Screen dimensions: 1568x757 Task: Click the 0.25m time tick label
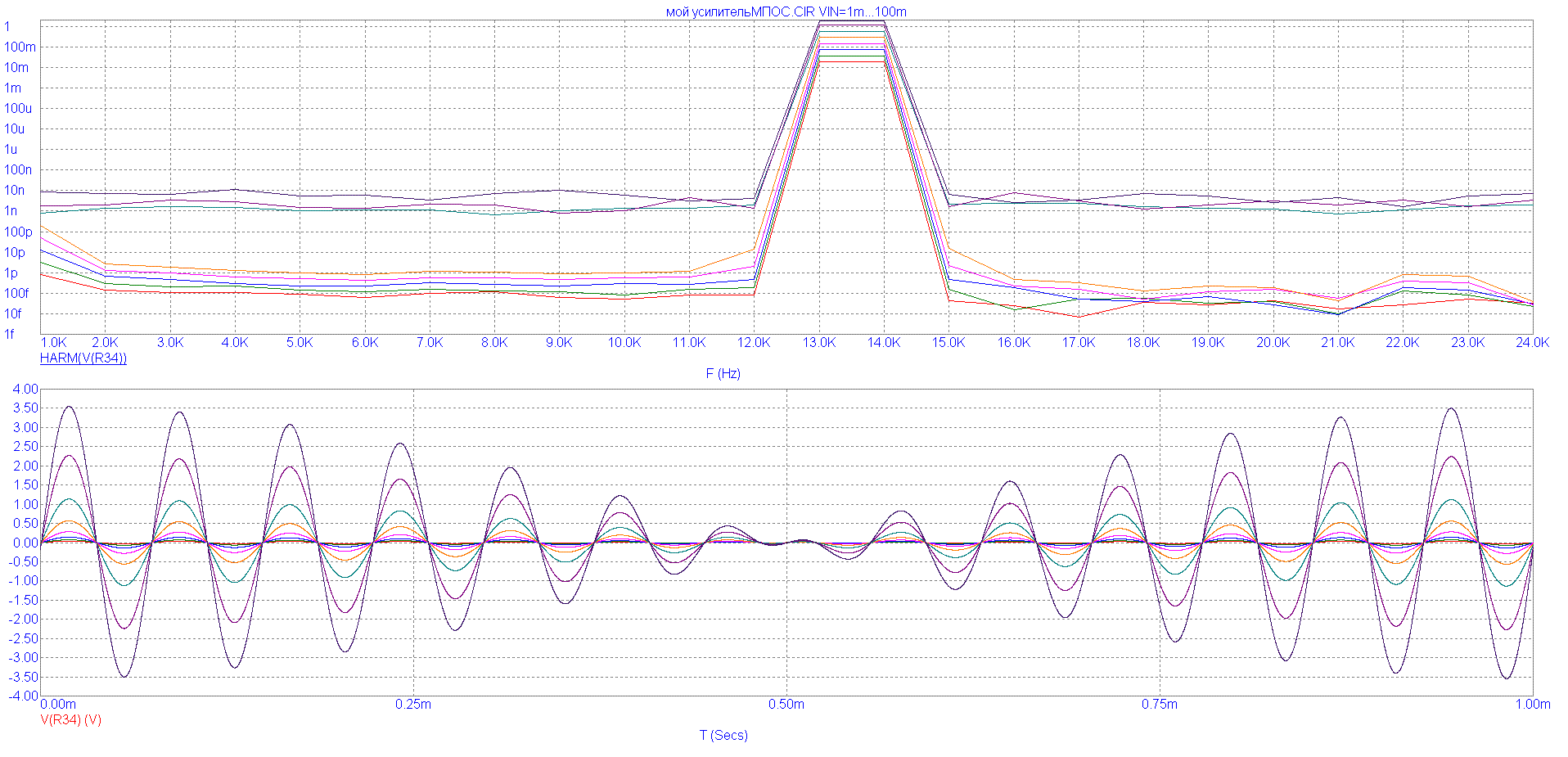click(x=413, y=704)
